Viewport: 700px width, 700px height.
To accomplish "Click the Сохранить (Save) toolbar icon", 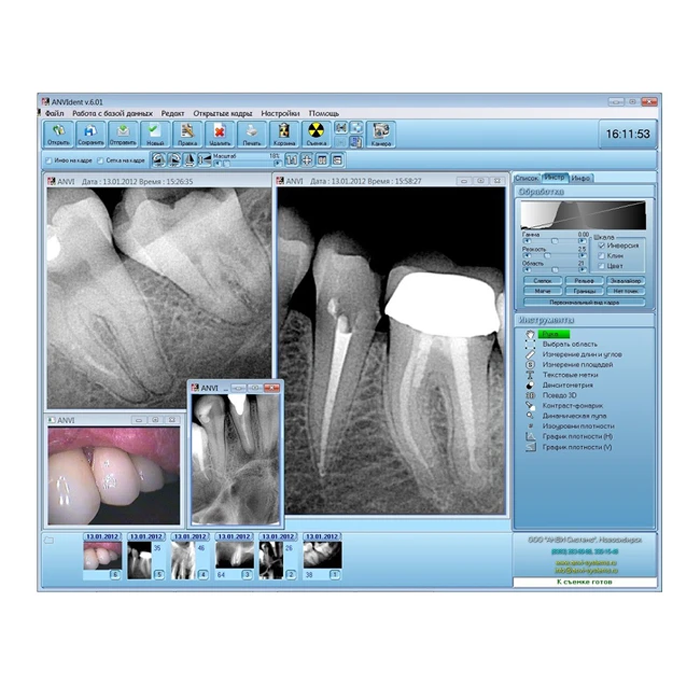I will 90,134.
